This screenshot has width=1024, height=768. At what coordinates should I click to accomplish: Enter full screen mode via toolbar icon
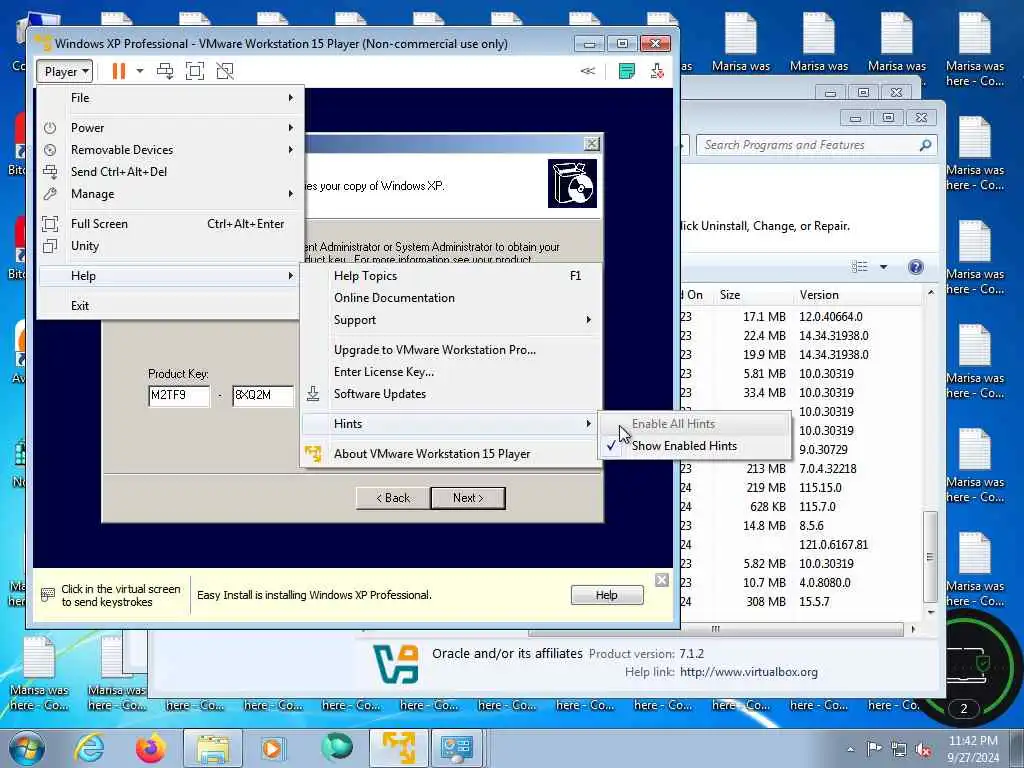[x=195, y=71]
